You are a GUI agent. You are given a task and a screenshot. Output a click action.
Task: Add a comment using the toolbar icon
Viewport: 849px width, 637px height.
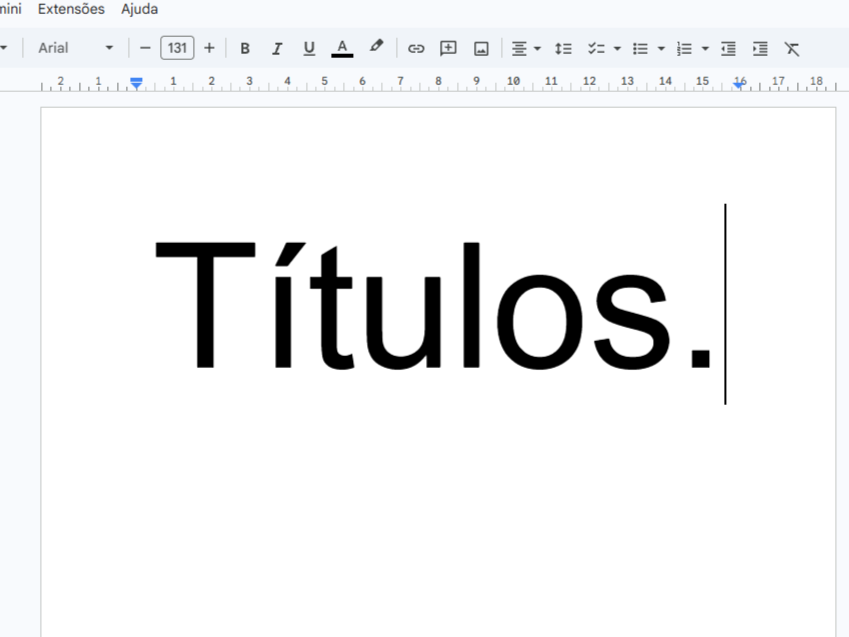point(448,49)
